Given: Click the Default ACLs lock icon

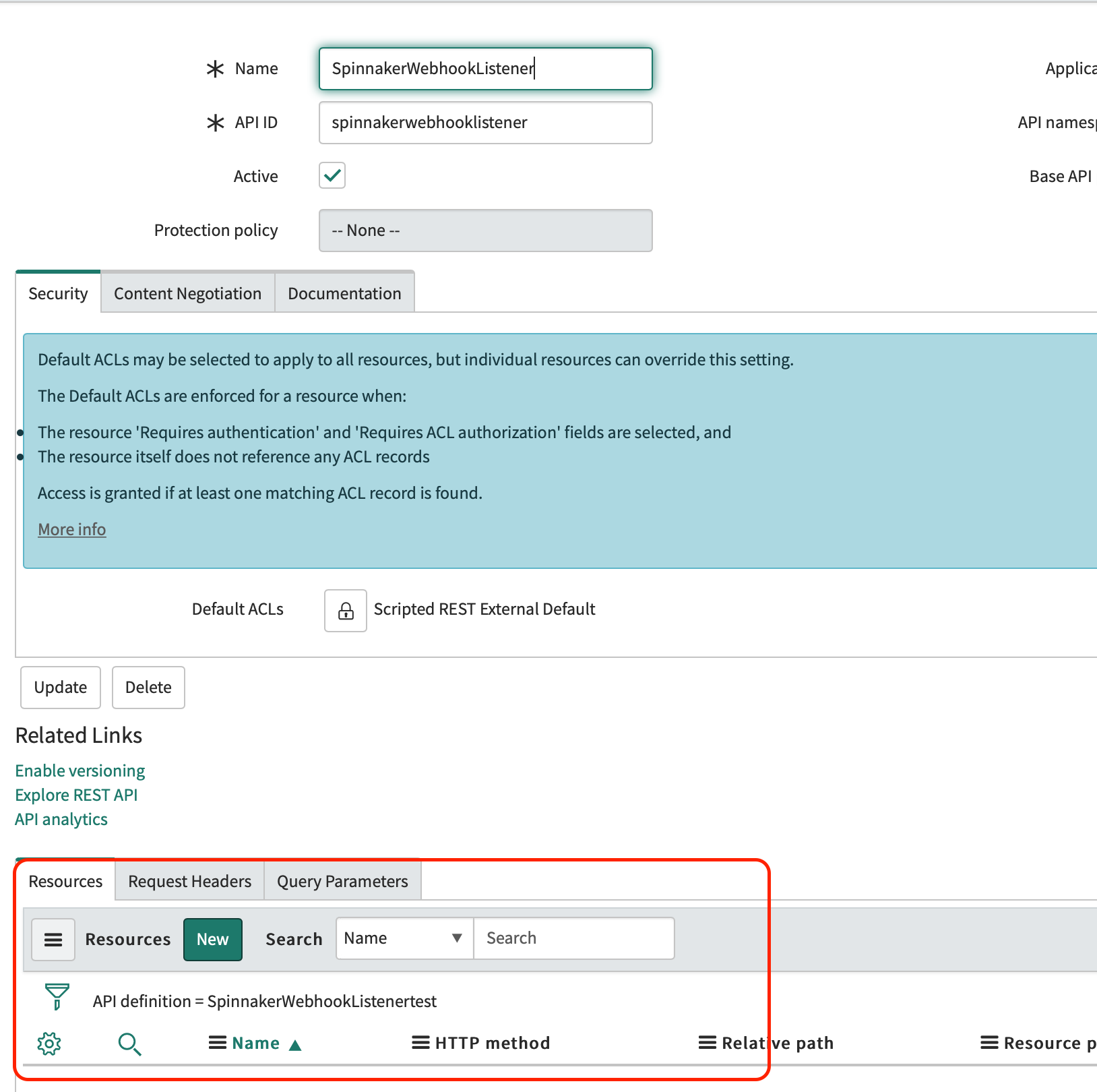Looking at the screenshot, I should point(345,611).
